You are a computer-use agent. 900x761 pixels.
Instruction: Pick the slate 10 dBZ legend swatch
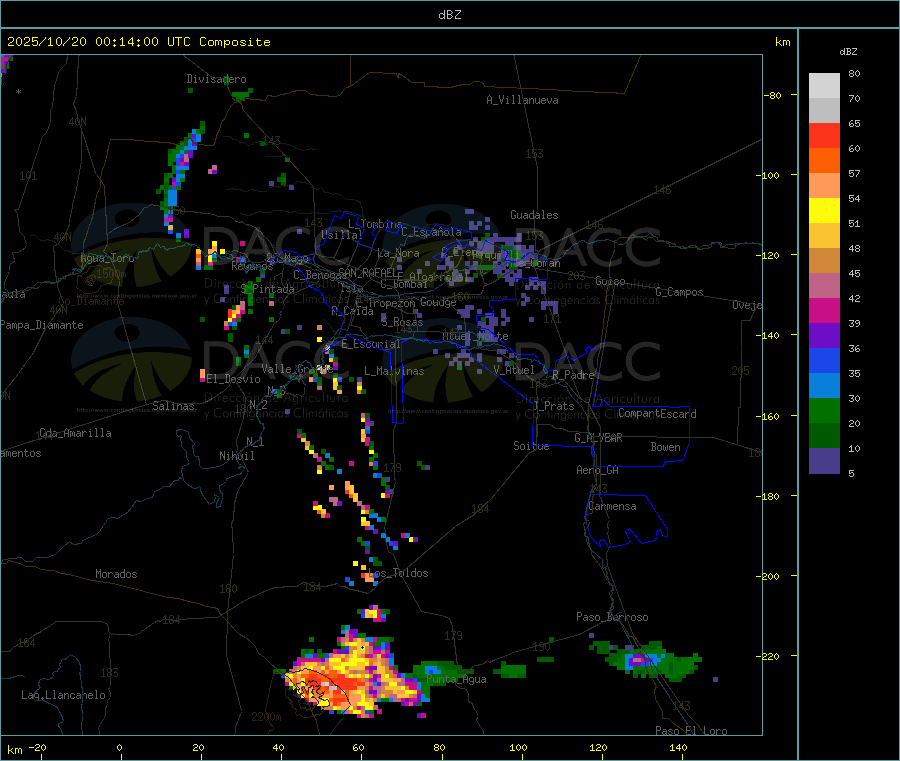(824, 460)
